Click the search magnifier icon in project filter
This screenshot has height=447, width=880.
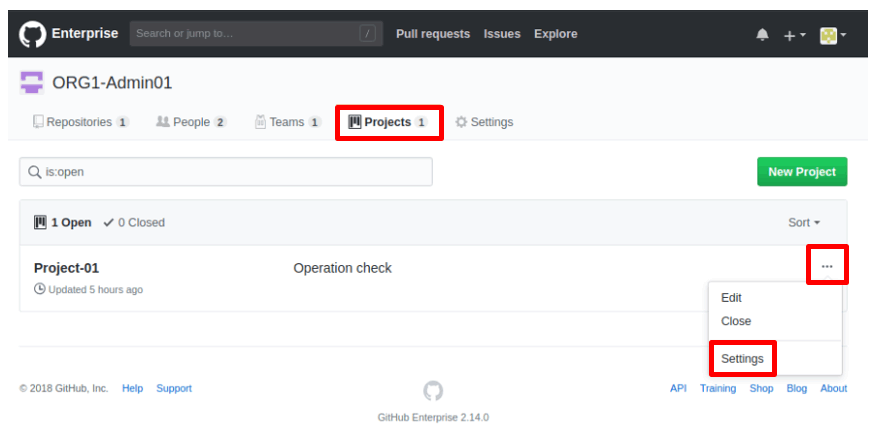(x=35, y=172)
